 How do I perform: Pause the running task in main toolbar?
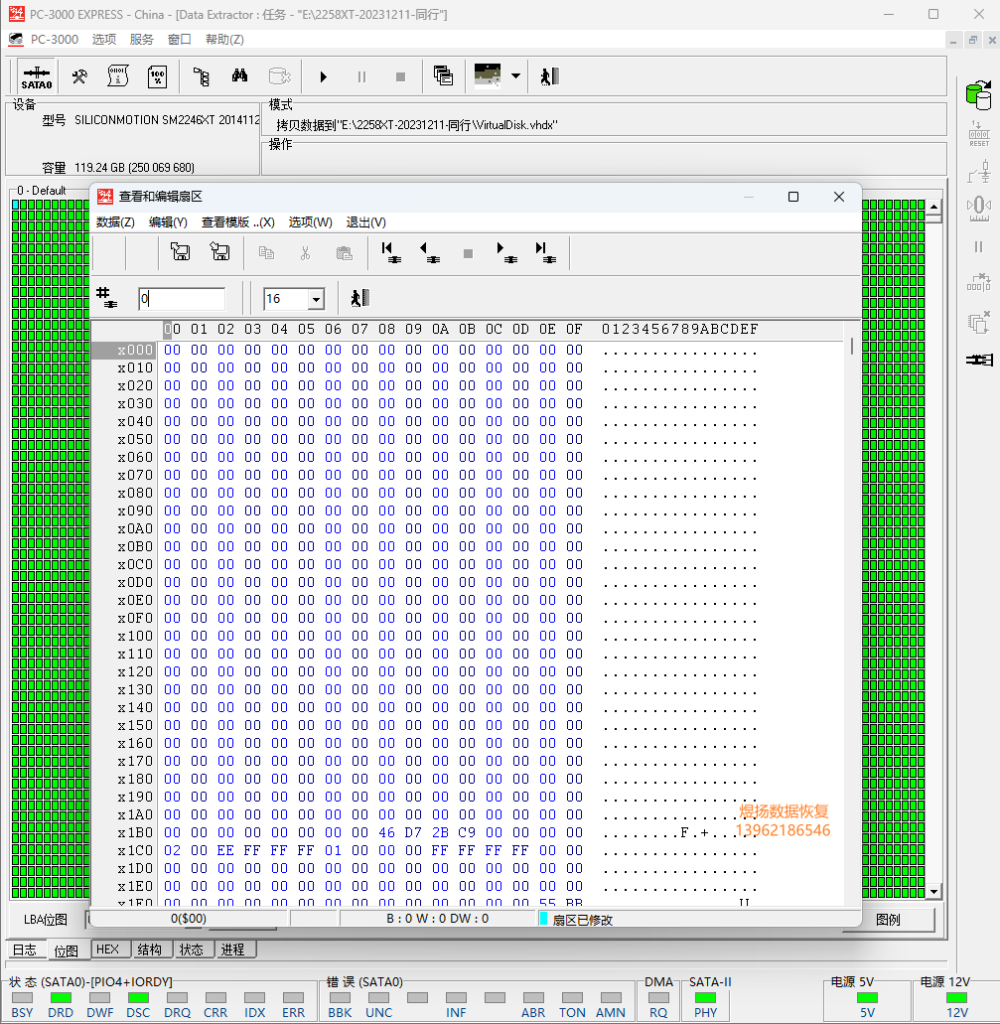pos(361,77)
